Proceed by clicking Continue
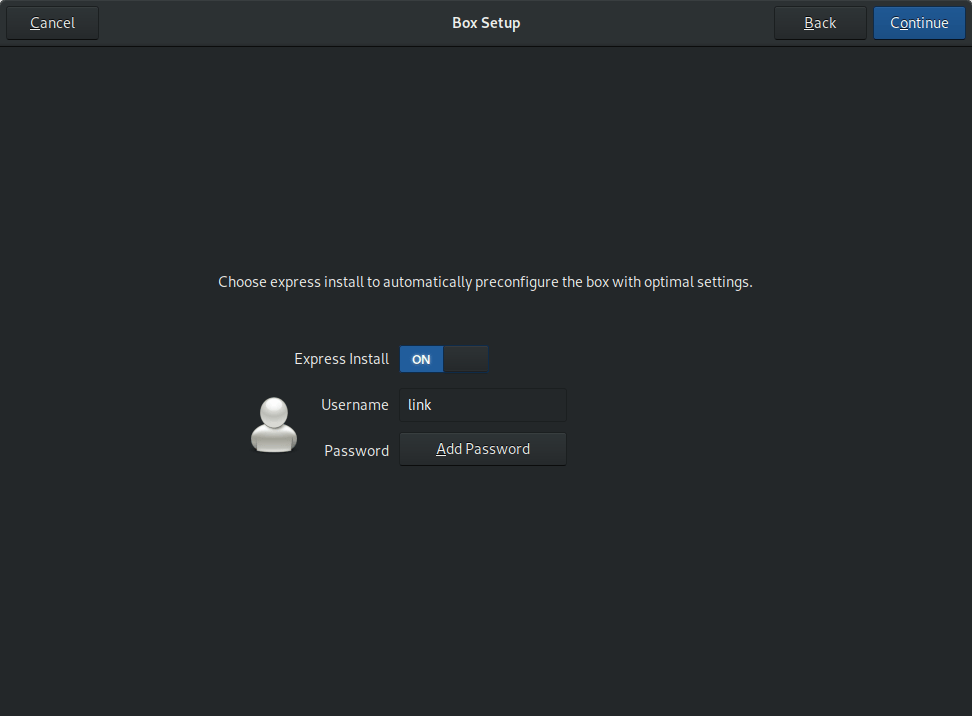This screenshot has height=716, width=972. (919, 23)
